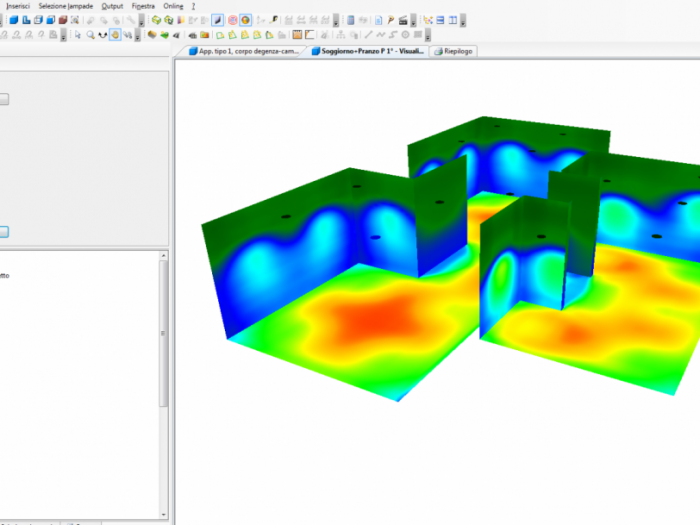Open the Finestra menu
Viewport: 700px width, 525px height.
[x=143, y=6]
